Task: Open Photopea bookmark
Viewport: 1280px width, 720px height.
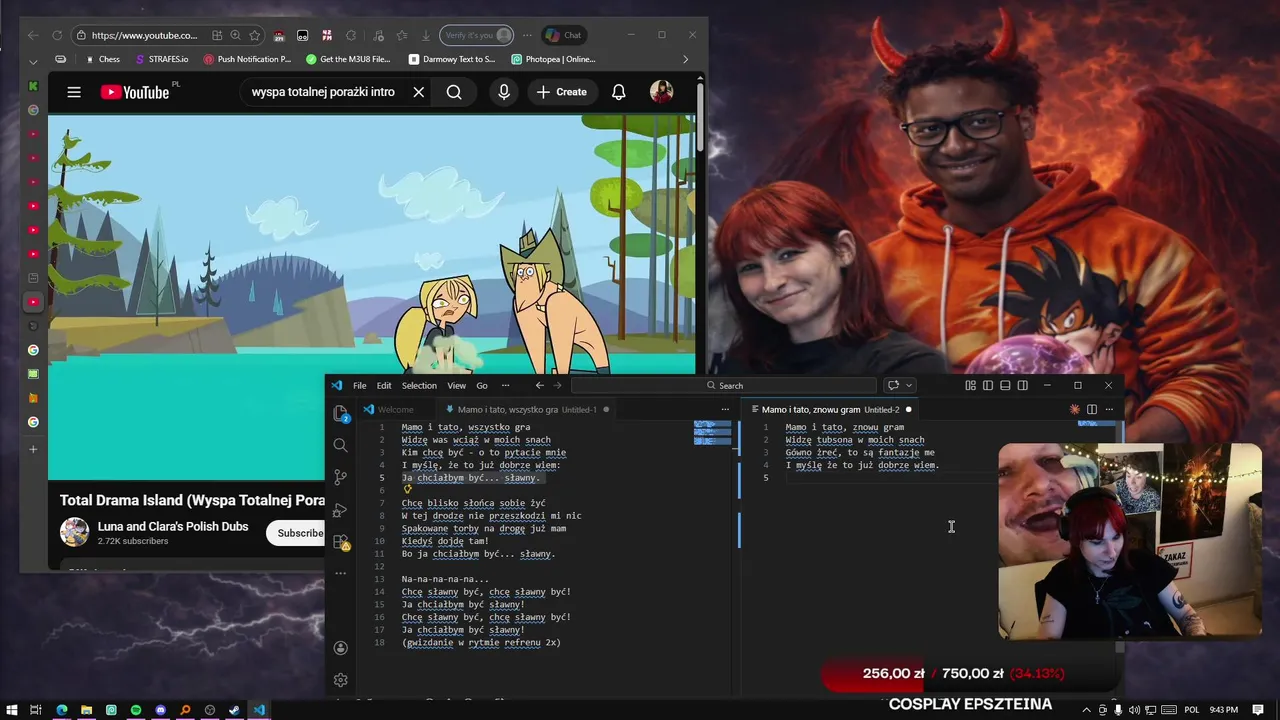Action: tap(553, 59)
